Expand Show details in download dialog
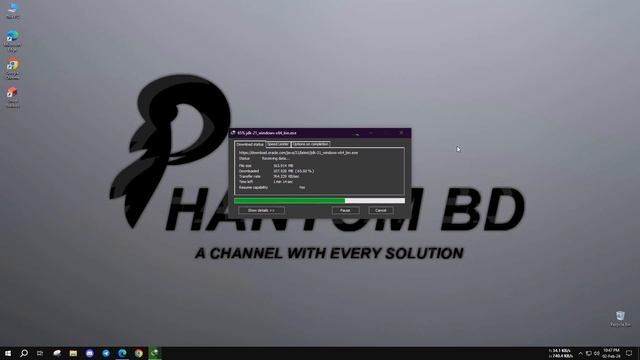 (261, 210)
